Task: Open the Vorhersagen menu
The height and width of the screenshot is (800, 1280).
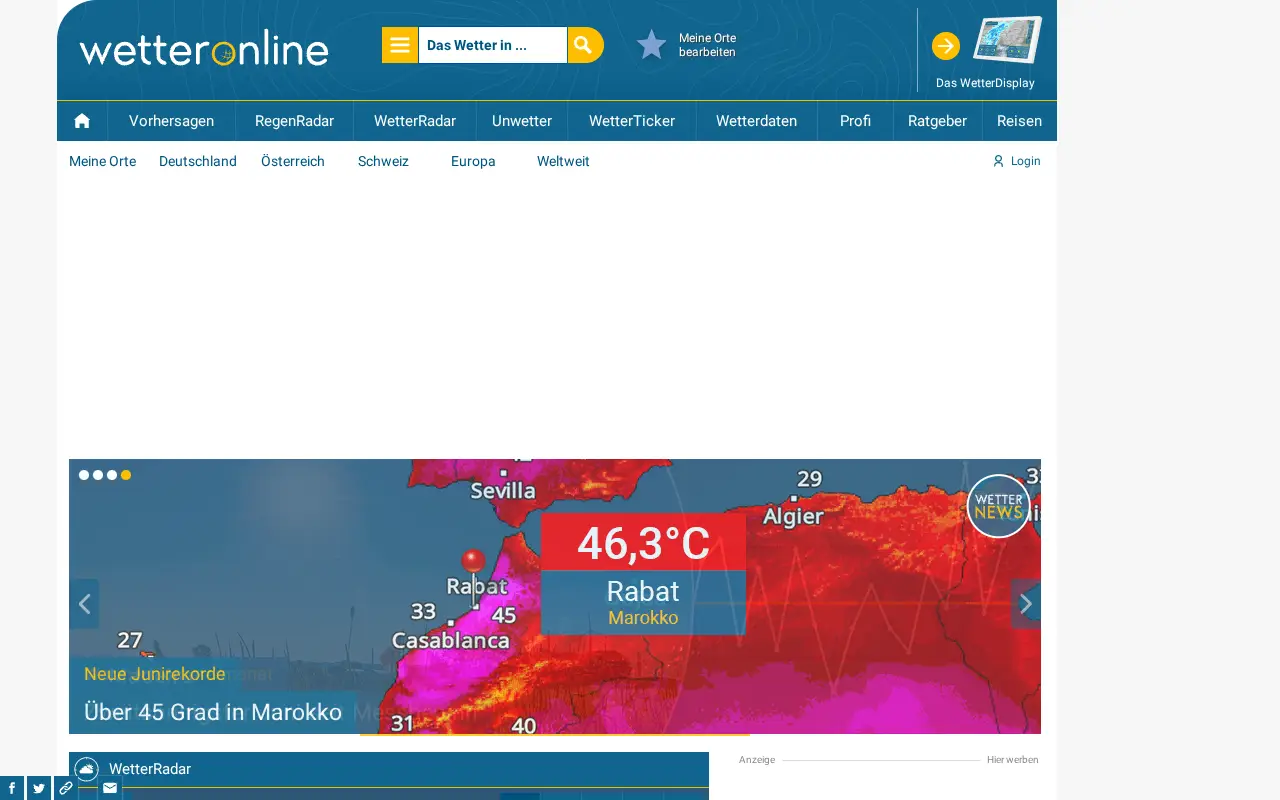Action: click(171, 121)
